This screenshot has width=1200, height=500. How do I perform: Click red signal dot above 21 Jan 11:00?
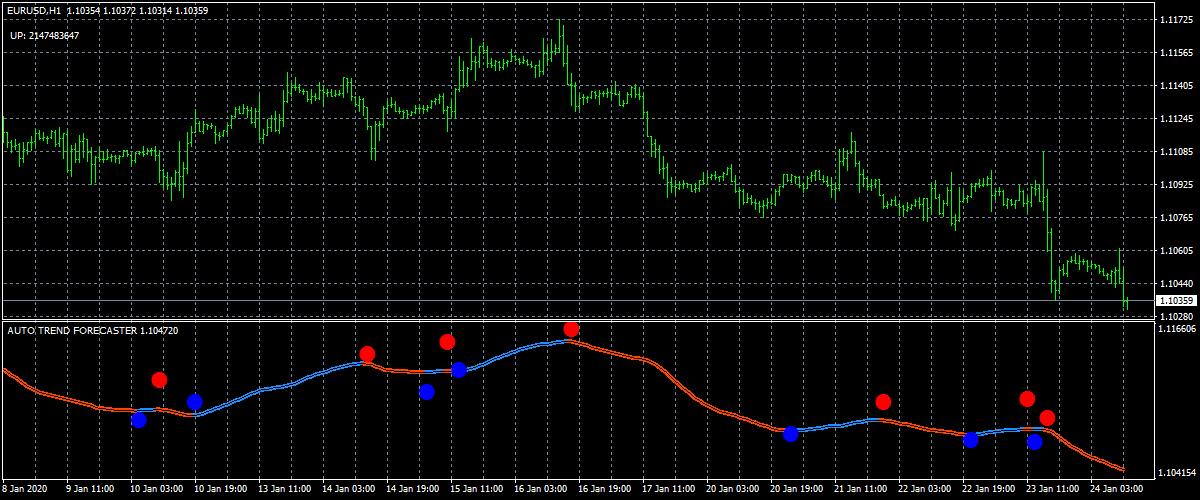coord(883,402)
